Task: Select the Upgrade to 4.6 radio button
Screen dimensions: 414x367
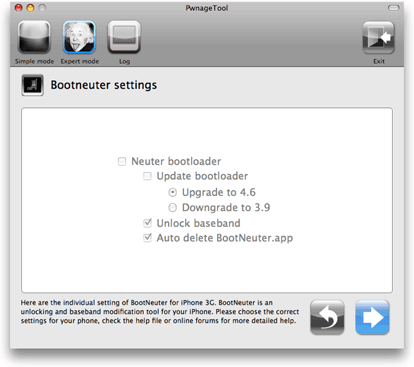Action: click(x=173, y=192)
